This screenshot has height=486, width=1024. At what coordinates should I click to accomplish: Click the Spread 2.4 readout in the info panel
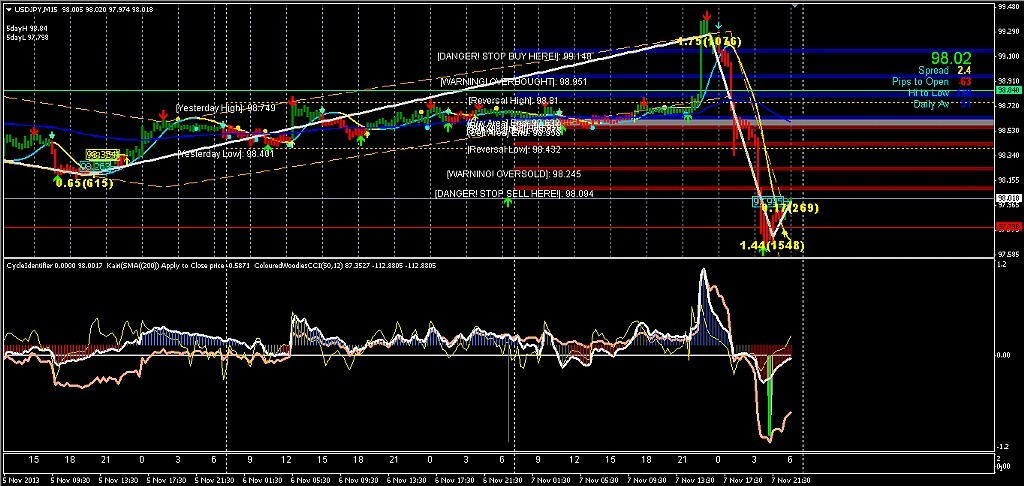[x=944, y=71]
